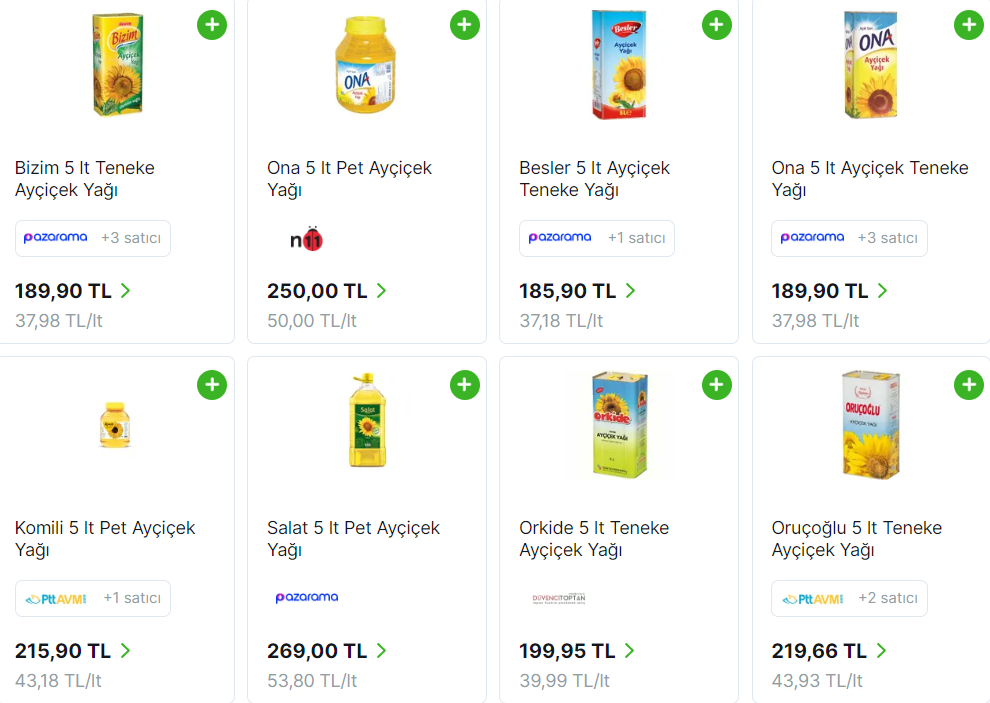Open Orkide 5 lt Teneke Ayçiçek Yağı link
Image resolution: width=990 pixels, height=703 pixels.
click(594, 538)
